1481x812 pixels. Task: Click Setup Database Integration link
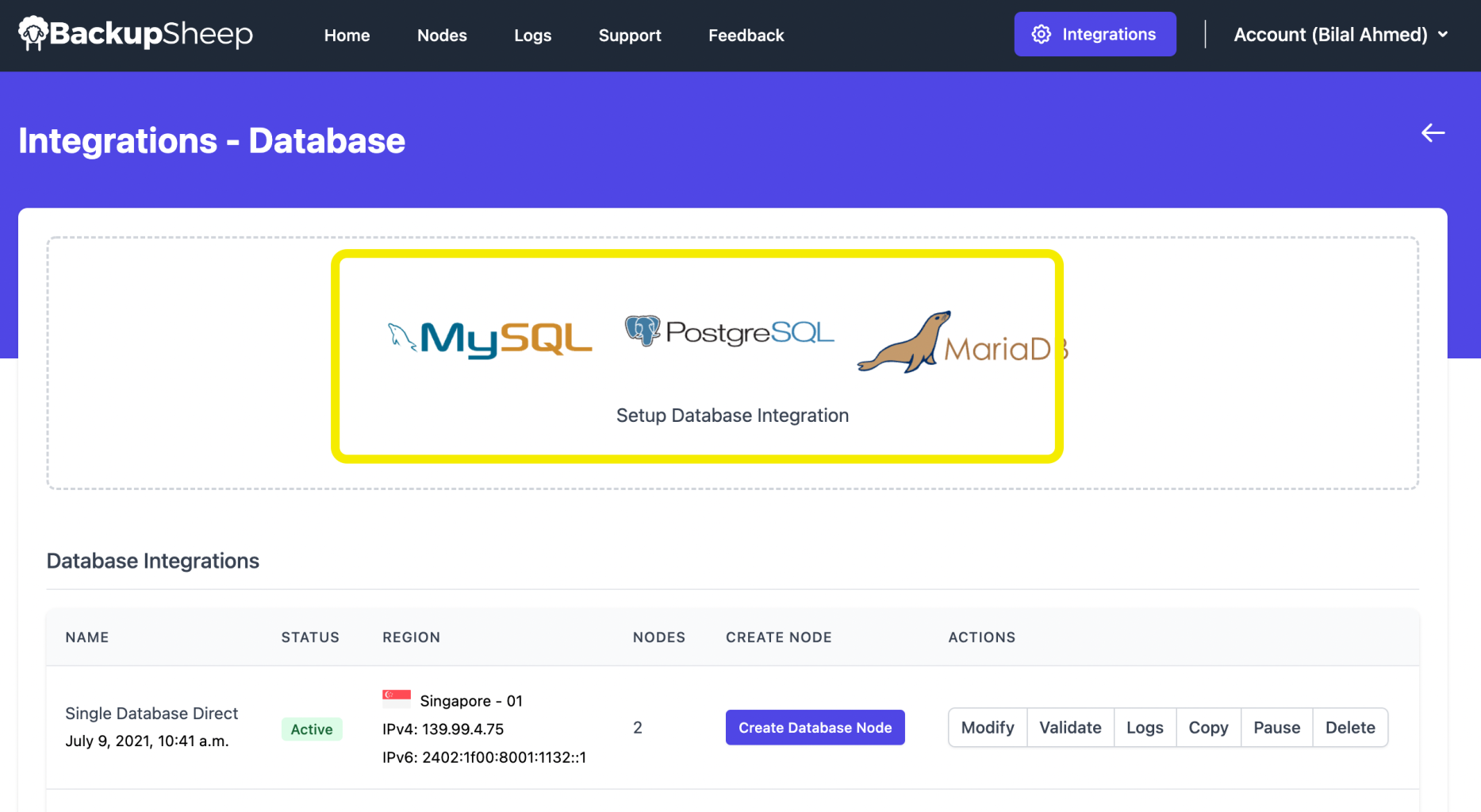click(x=732, y=416)
